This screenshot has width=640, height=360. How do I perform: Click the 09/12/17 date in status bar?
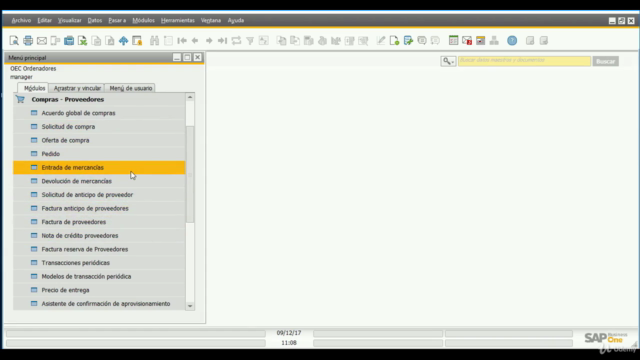[x=289, y=333]
